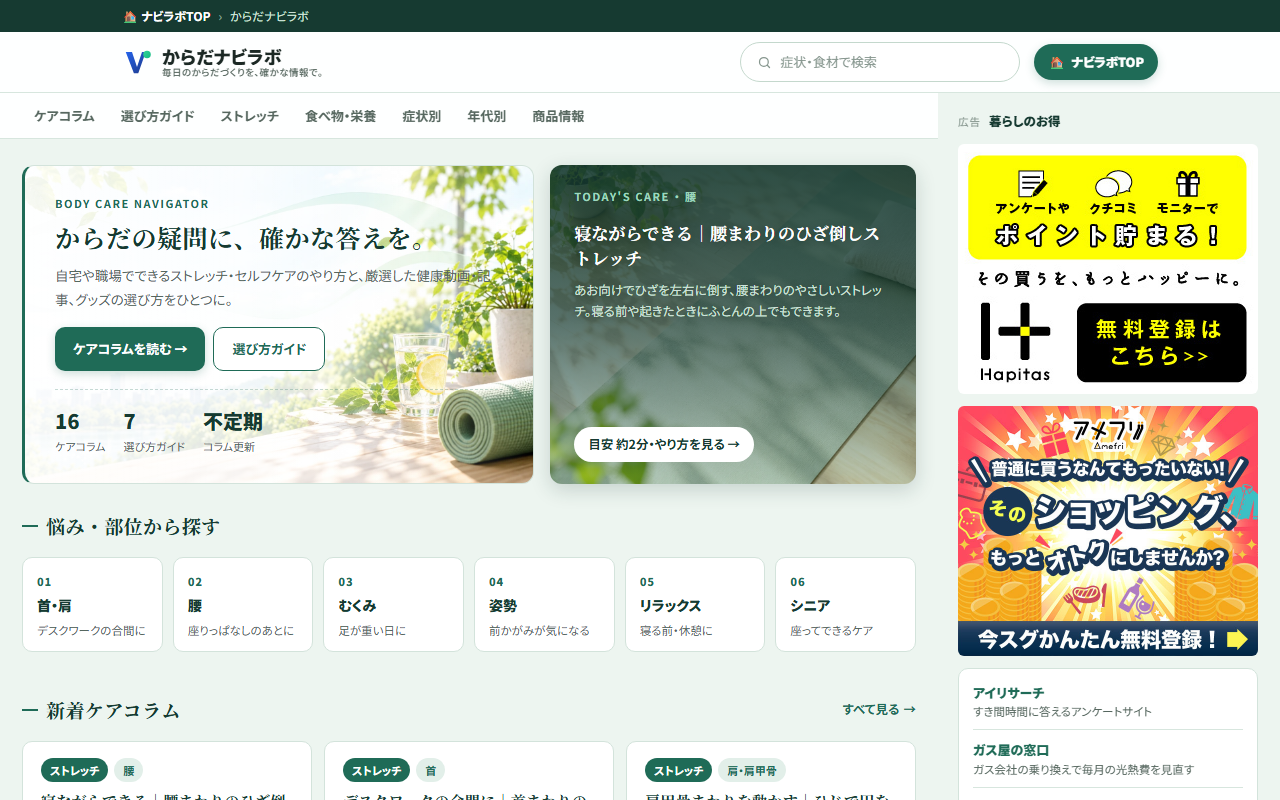Select the 02 腰 category card
1280x800 pixels.
(243, 604)
